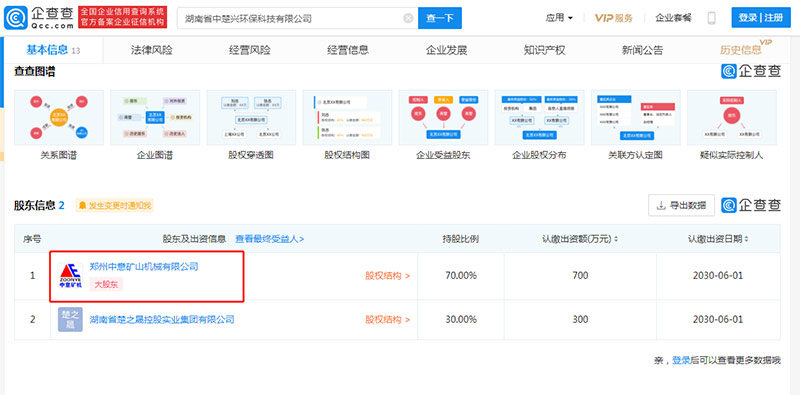Sort by 认缴出资额 column arrows
This screenshot has width=800, height=395.
(616, 239)
